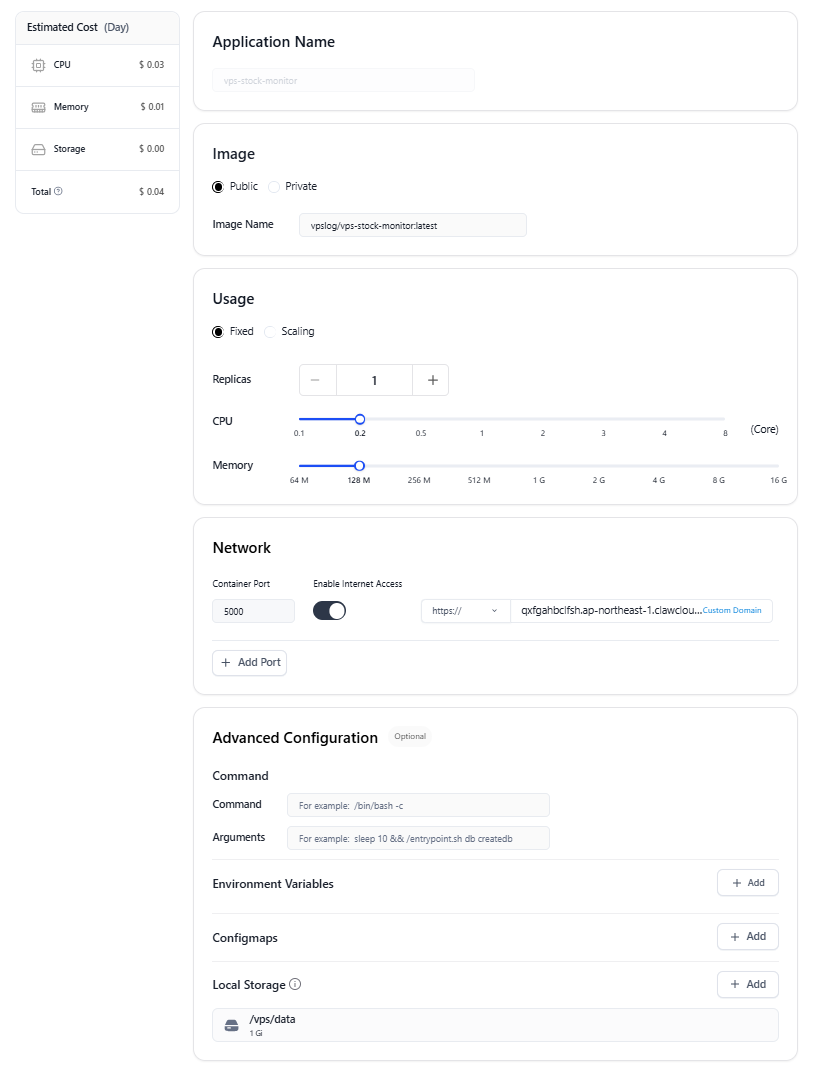
Task: Select the Private image radio button
Action: 274,187
